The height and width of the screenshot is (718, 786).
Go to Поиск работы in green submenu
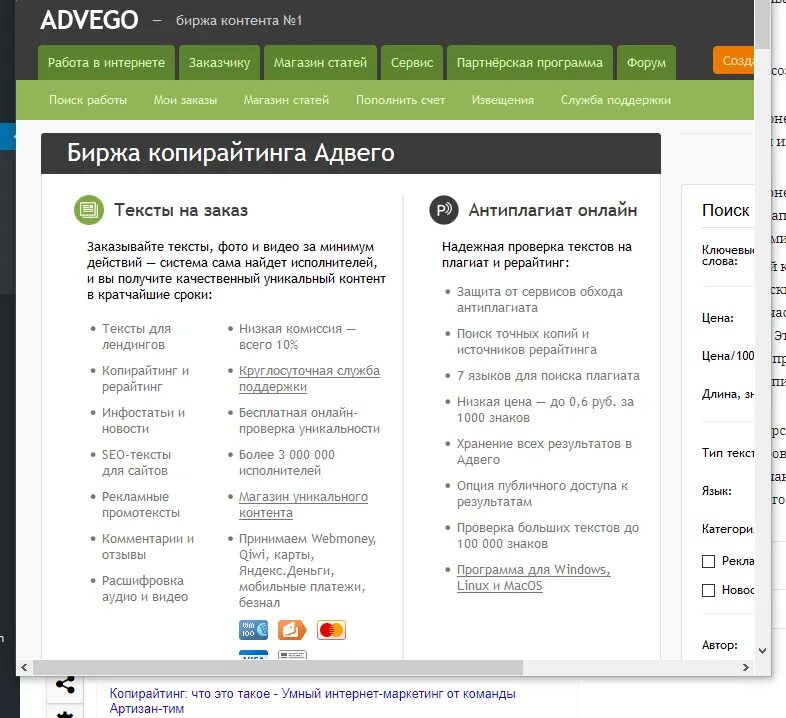click(88, 100)
